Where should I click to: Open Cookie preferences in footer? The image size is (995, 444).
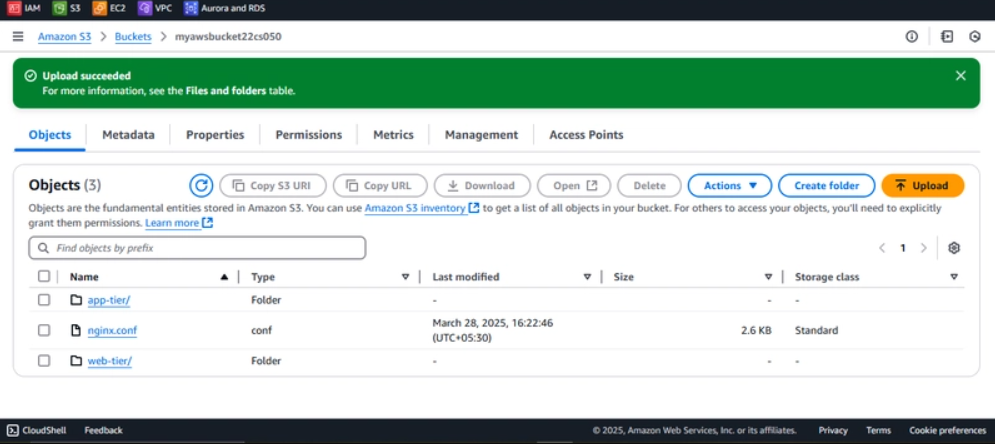(947, 430)
